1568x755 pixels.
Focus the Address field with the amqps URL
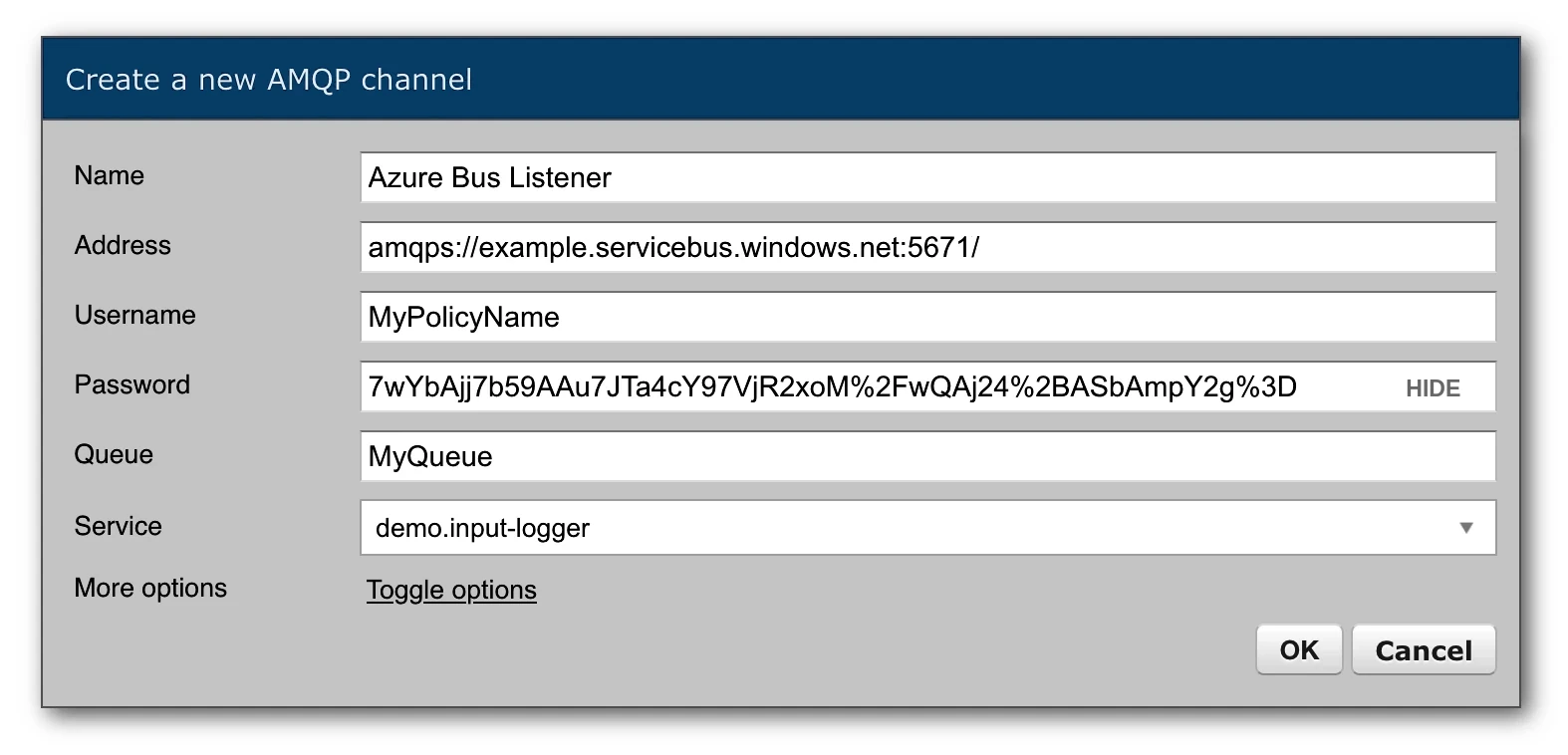[x=926, y=247]
